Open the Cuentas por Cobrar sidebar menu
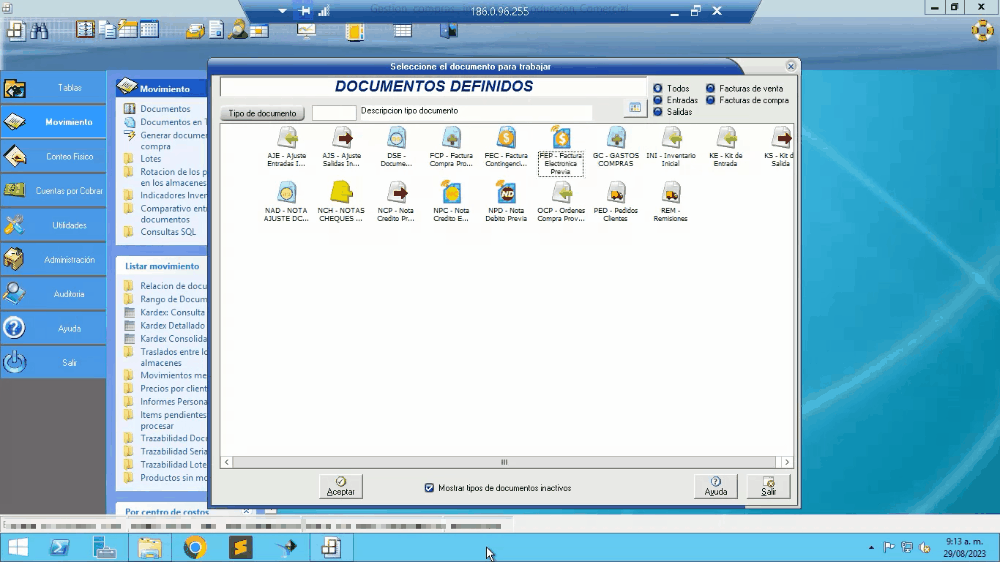Image resolution: width=1000 pixels, height=562 pixels. click(54, 191)
